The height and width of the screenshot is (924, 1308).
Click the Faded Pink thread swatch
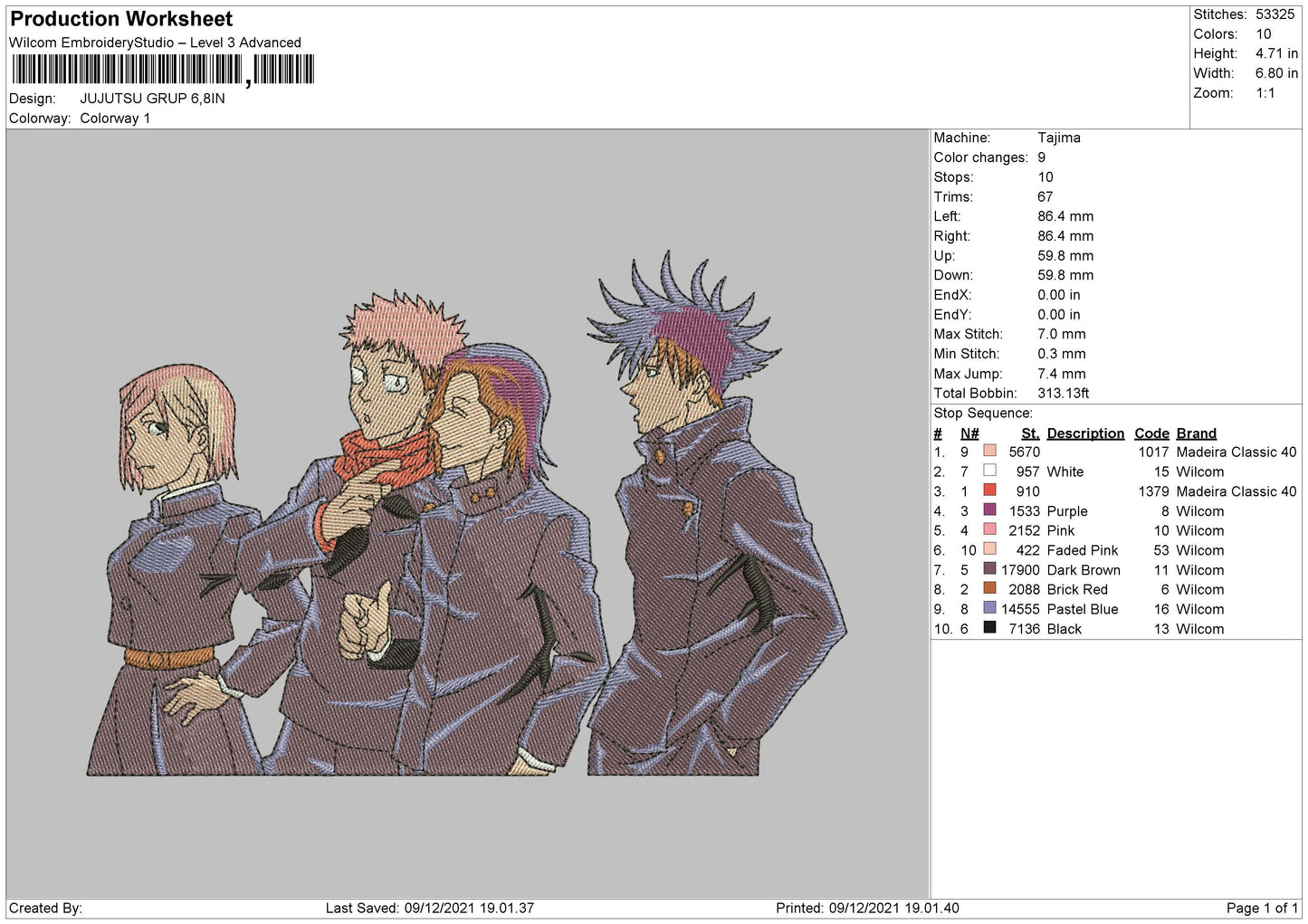(x=989, y=549)
